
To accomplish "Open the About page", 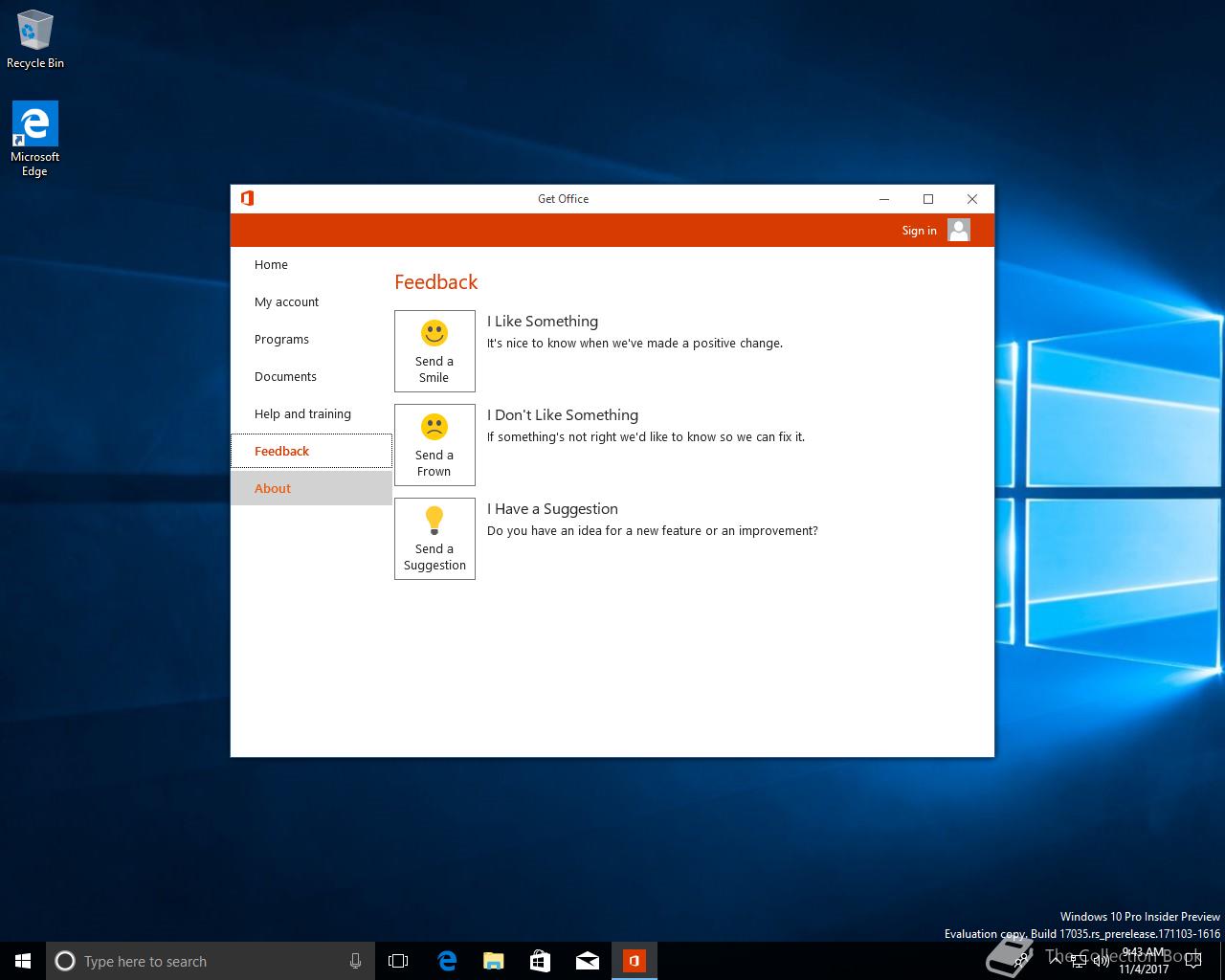I will point(311,488).
